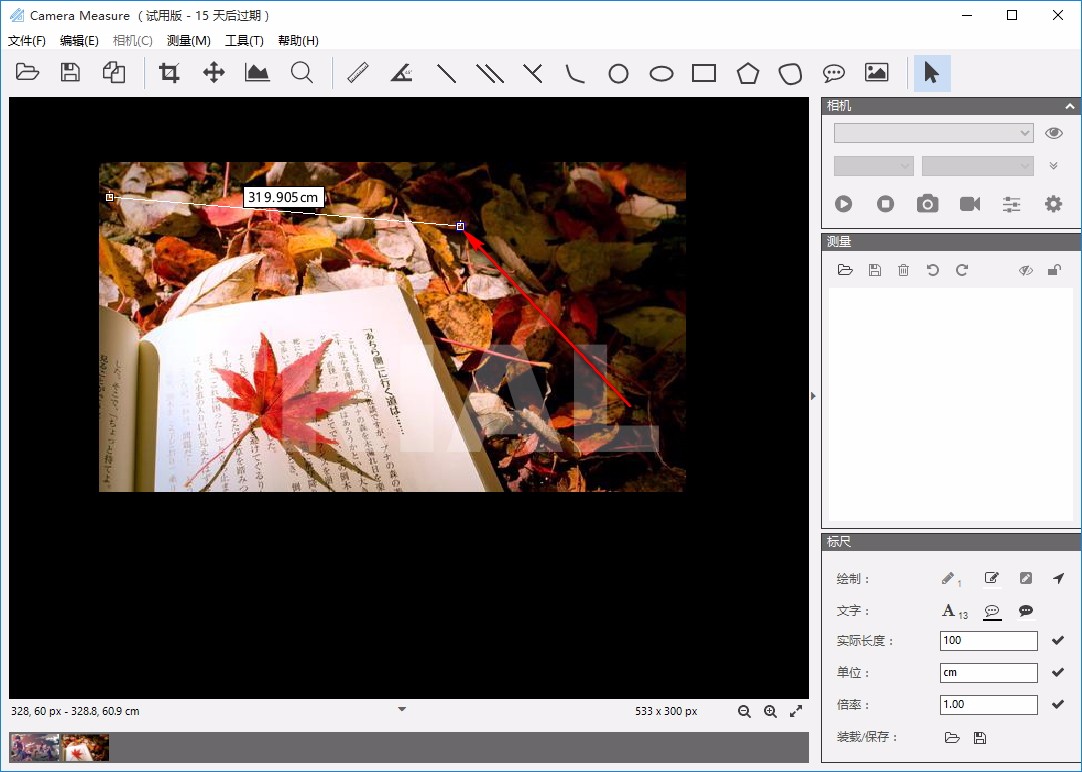1082x772 pixels.
Task: Collapse the 相机 panel with its chevron
Action: point(1069,105)
